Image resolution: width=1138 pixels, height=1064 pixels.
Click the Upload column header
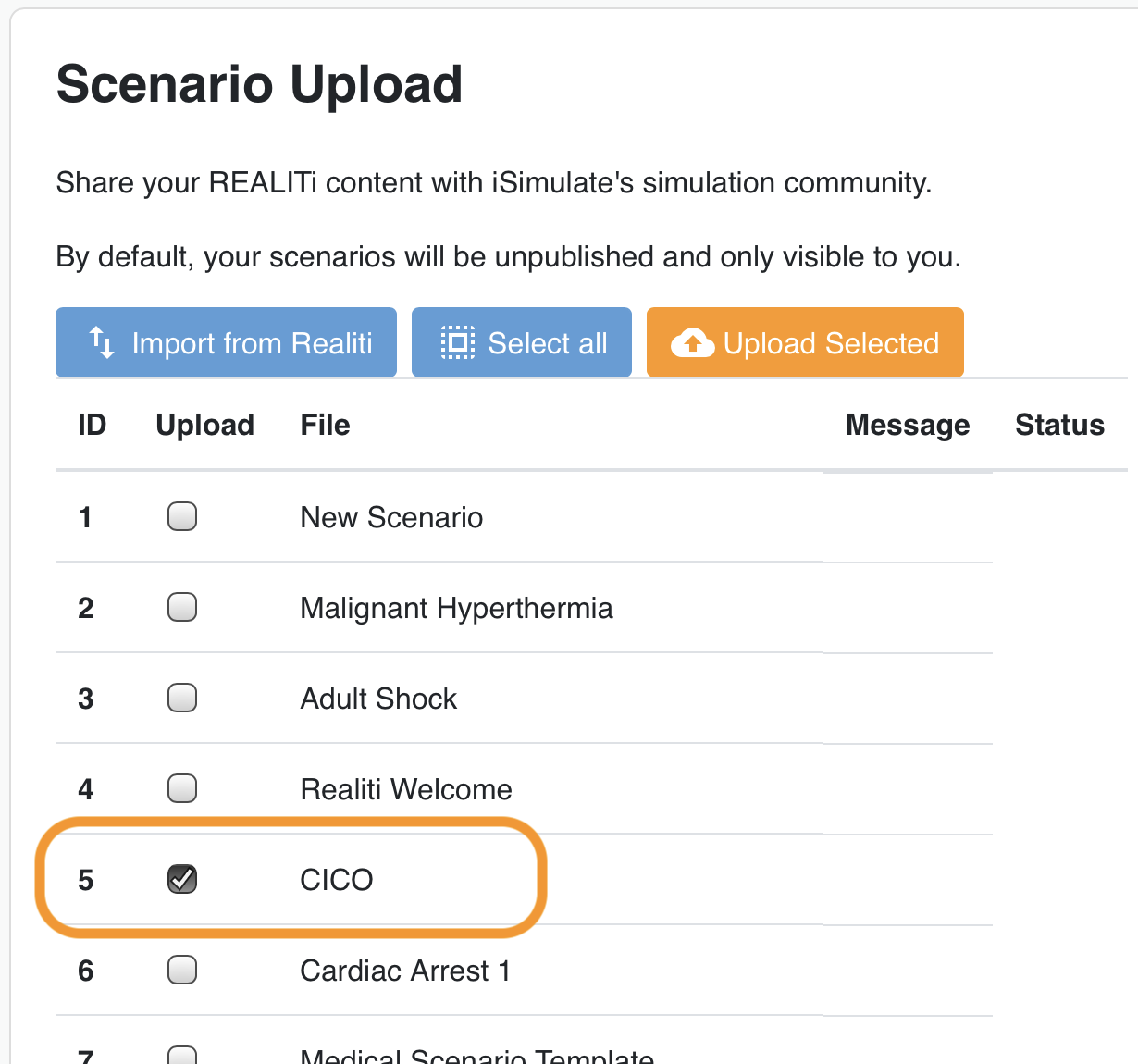pos(204,425)
